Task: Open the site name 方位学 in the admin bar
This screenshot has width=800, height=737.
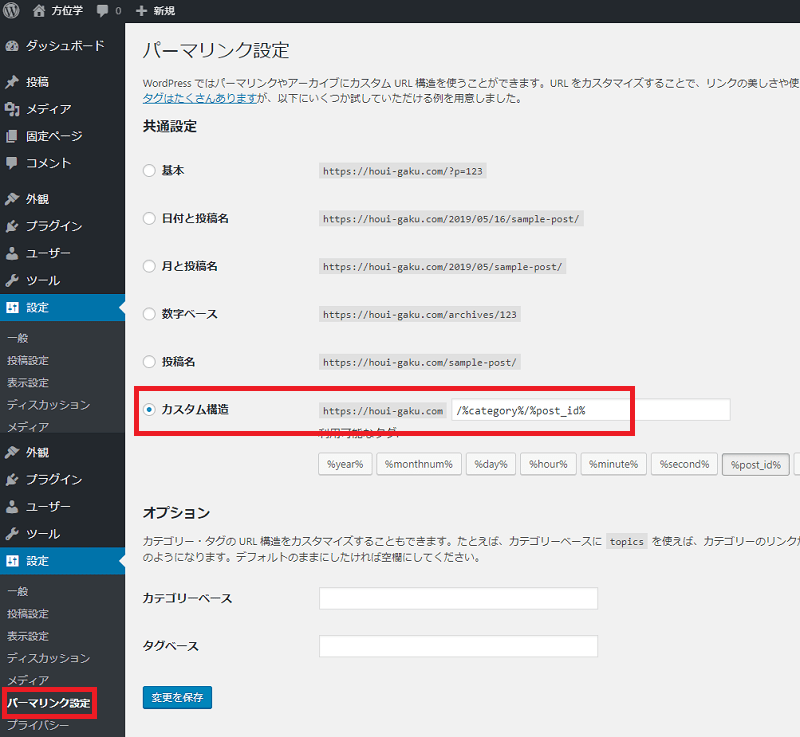Action: (x=67, y=11)
